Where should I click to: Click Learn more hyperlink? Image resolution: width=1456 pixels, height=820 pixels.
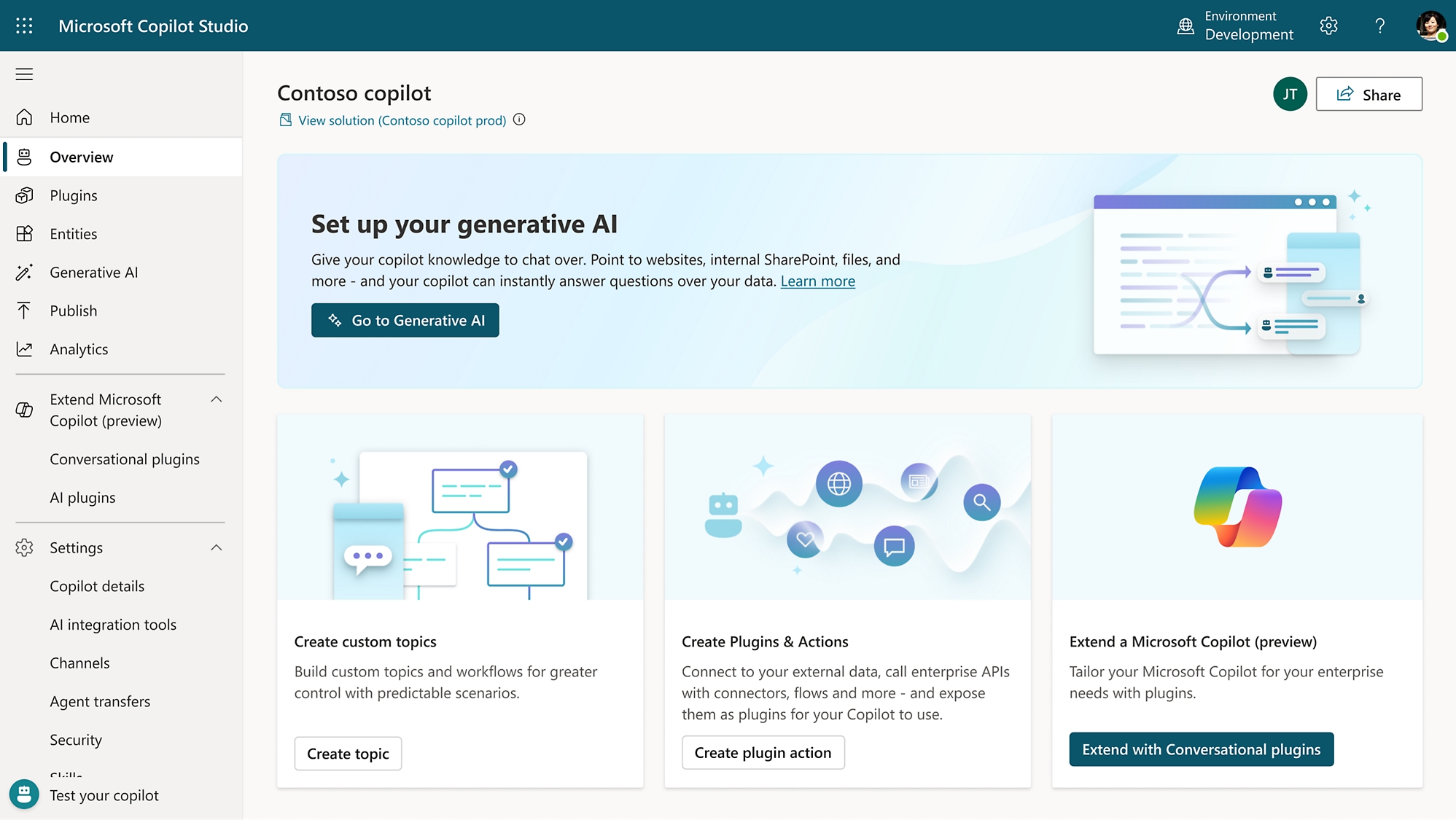coord(818,279)
